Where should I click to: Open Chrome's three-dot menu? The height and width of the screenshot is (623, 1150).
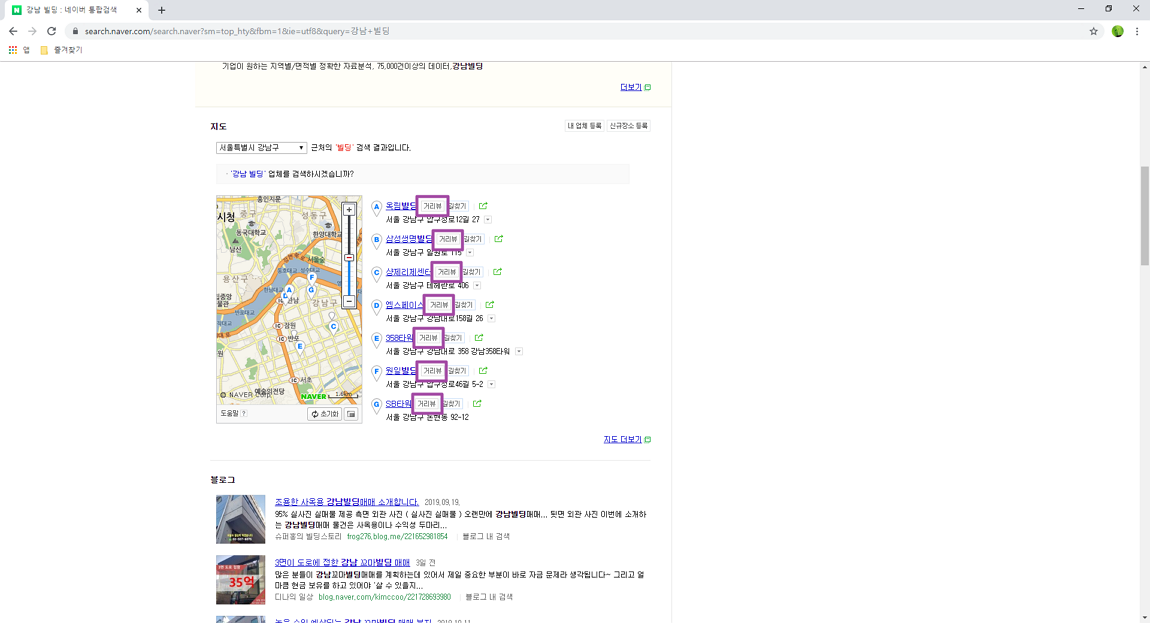point(1137,31)
